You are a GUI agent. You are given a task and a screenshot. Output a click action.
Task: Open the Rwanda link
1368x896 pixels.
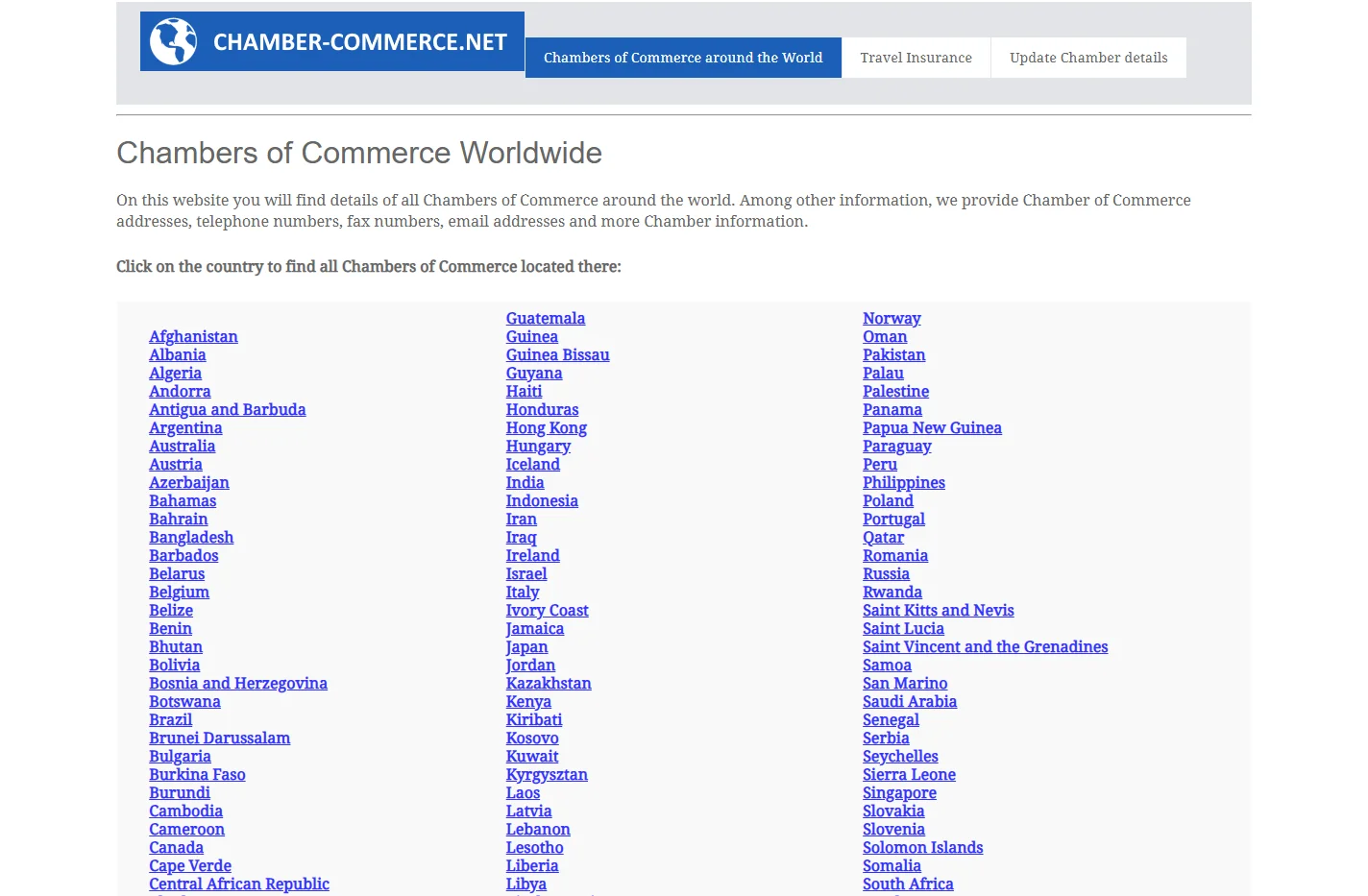click(892, 592)
